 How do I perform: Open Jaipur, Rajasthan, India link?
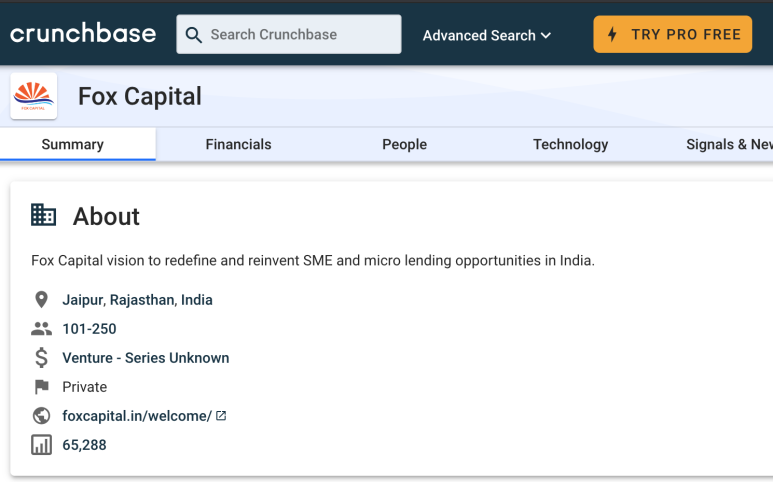[x=137, y=300]
